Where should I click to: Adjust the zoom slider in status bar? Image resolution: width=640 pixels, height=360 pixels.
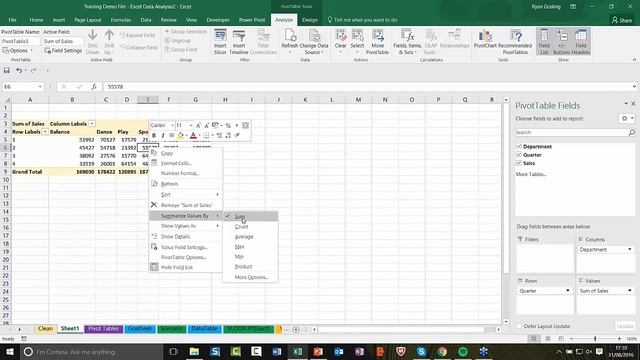595,339
